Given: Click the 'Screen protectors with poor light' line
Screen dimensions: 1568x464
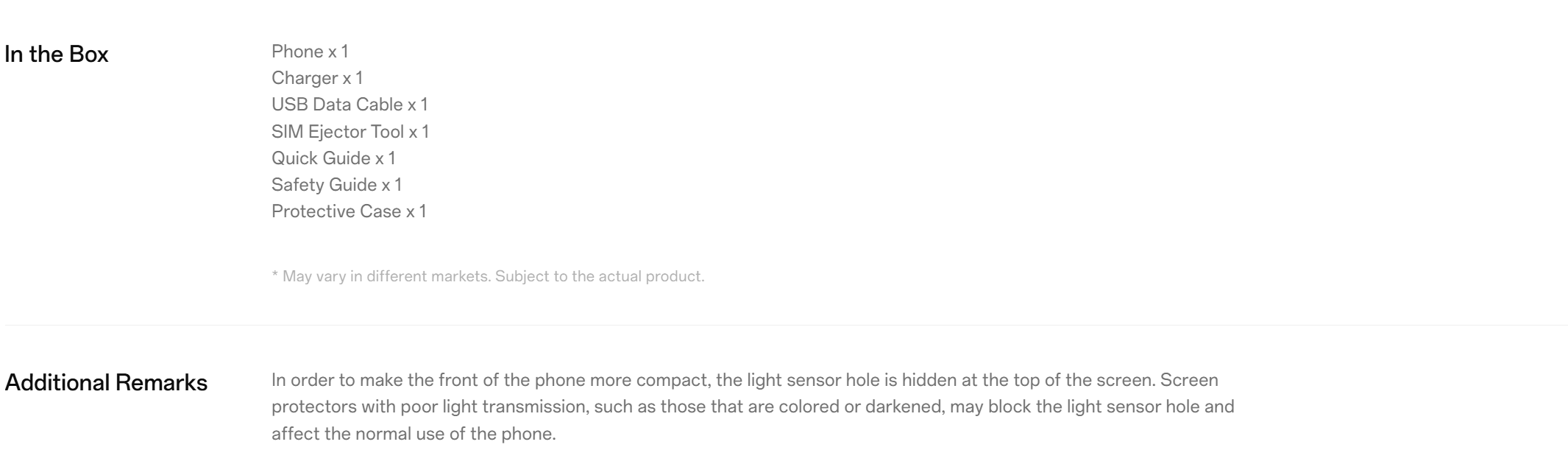Looking at the screenshot, I should (x=753, y=407).
